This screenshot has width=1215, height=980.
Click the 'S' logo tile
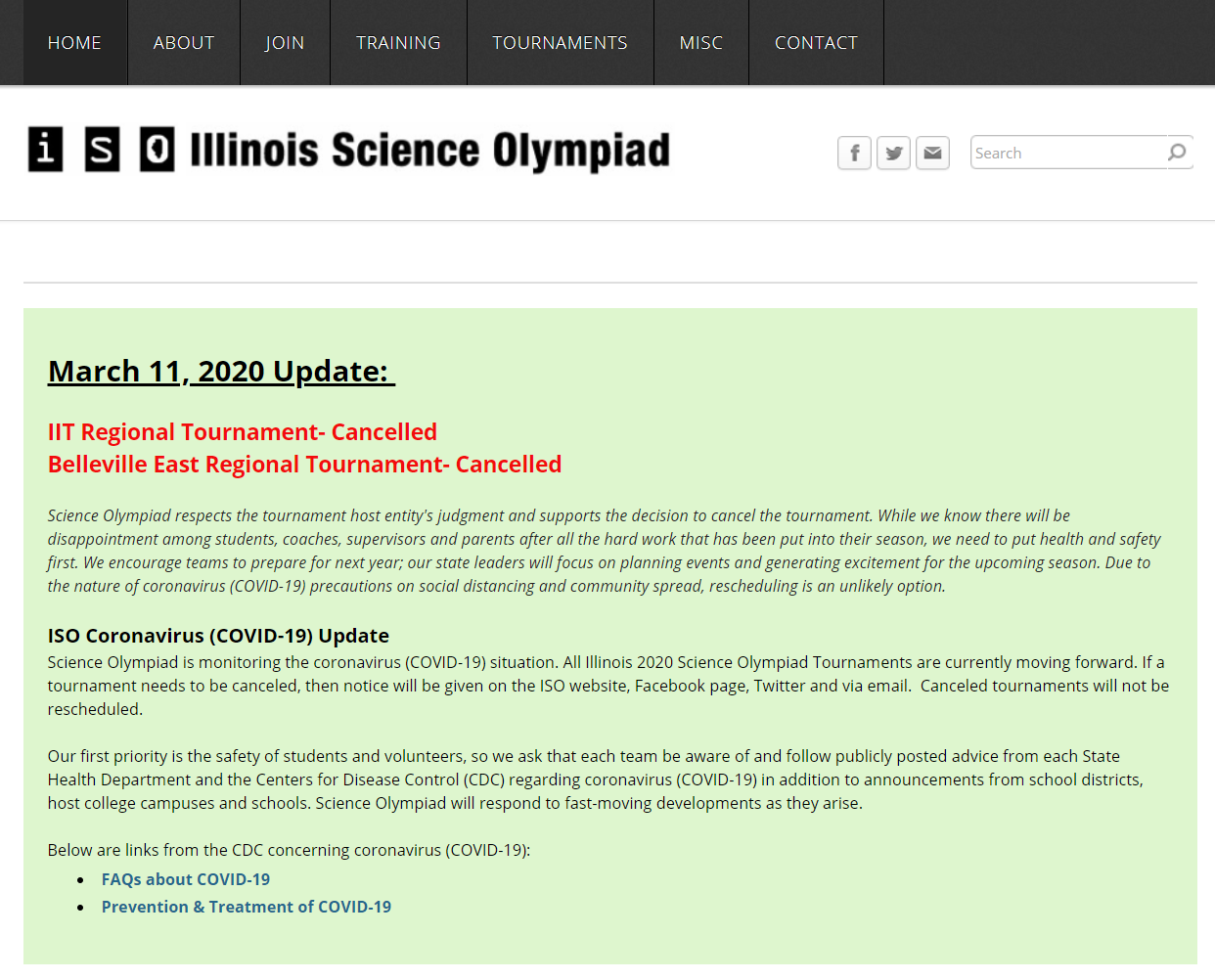(x=102, y=150)
